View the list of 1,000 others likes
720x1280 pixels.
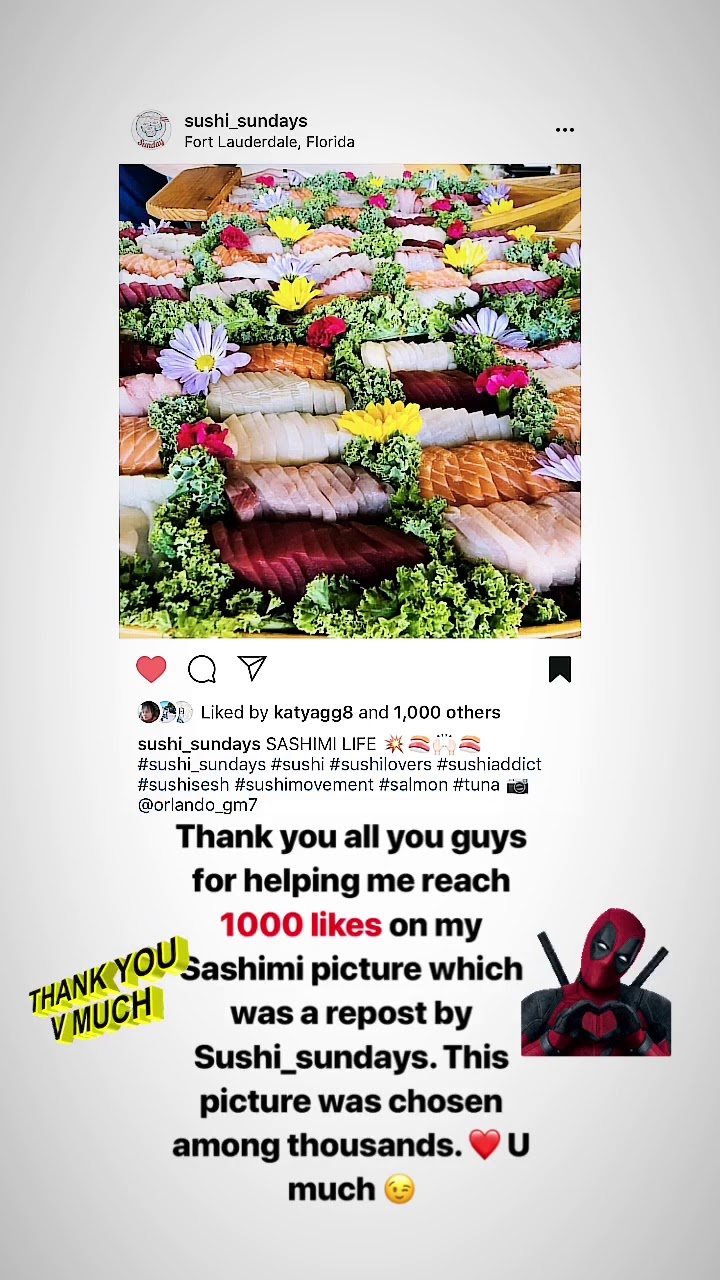[447, 712]
